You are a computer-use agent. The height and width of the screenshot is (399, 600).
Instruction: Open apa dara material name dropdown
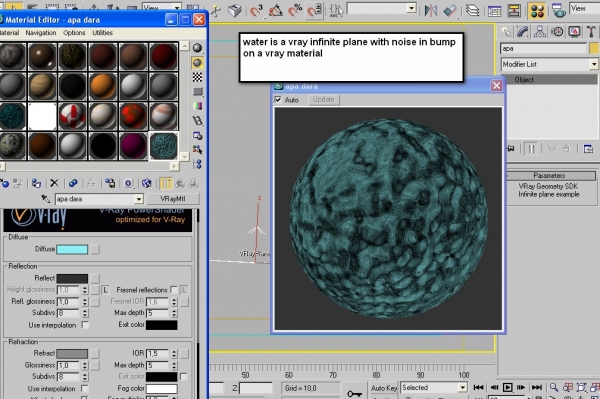pyautogui.click(x=139, y=199)
